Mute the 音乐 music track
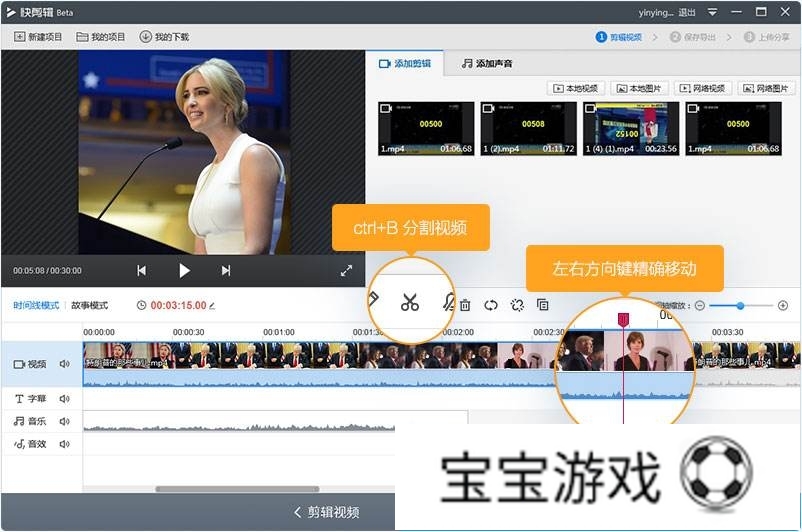This screenshot has width=802, height=532. 64,421
